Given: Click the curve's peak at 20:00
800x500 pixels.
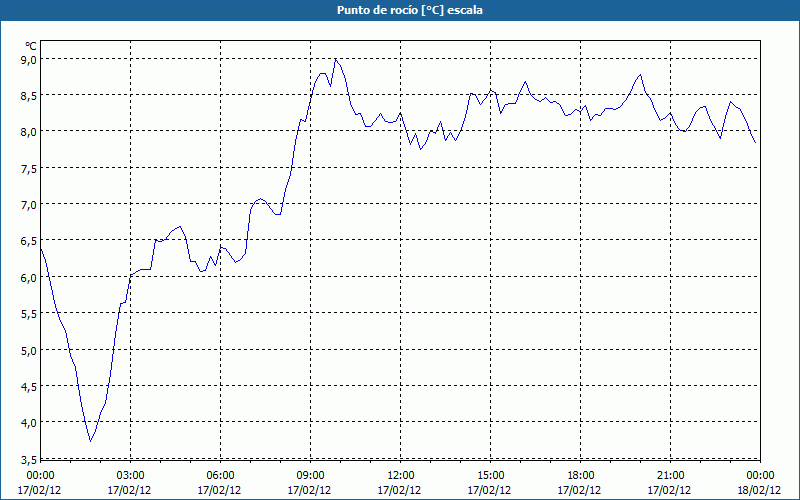Looking at the screenshot, I should pos(640,74).
